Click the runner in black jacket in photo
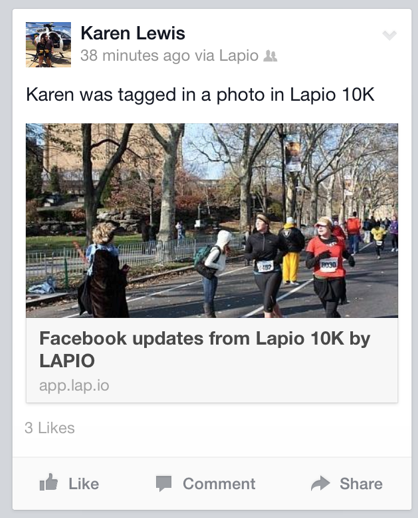This screenshot has height=518, width=418. 267,265
